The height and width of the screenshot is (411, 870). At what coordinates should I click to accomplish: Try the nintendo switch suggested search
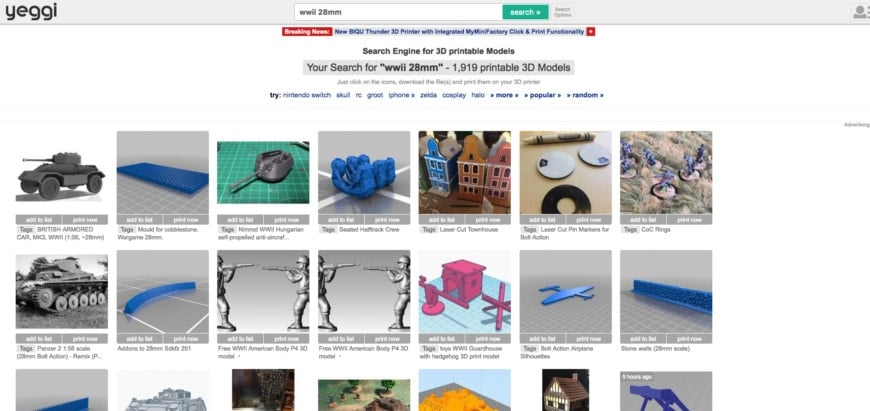pyautogui.click(x=306, y=95)
